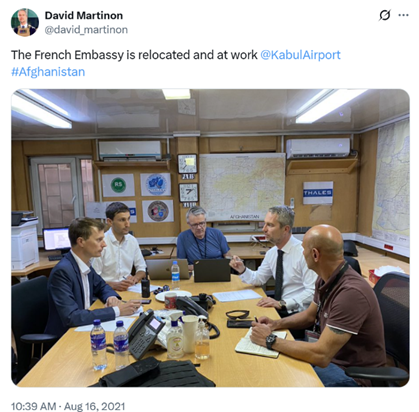Click the 10:39 AM timestamp

[34, 406]
